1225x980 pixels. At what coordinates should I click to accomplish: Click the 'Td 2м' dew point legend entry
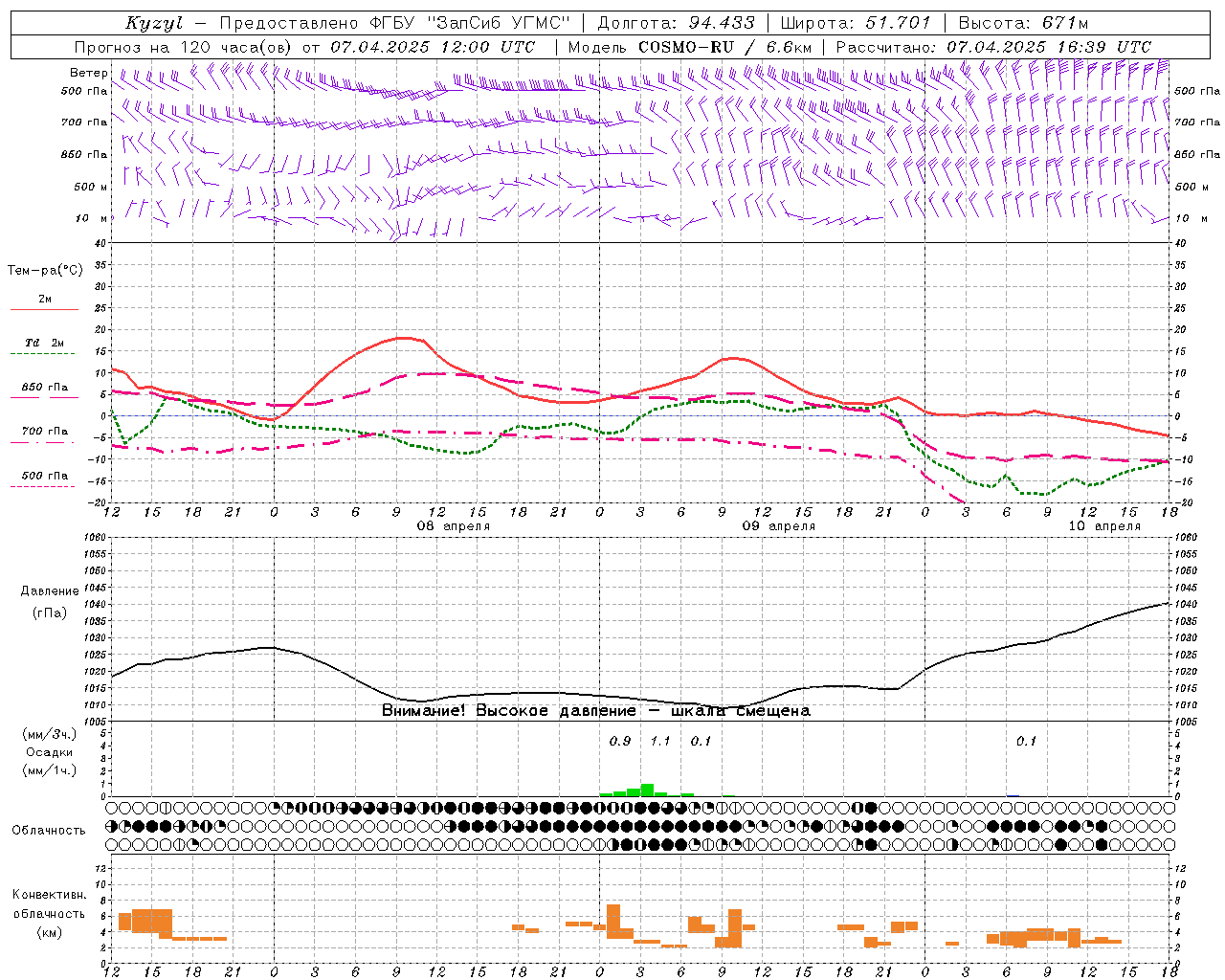pos(44,343)
